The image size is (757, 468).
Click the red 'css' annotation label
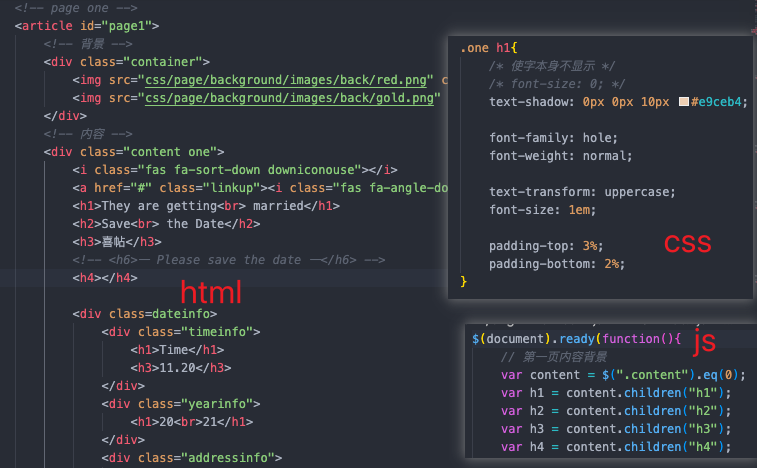(x=688, y=243)
